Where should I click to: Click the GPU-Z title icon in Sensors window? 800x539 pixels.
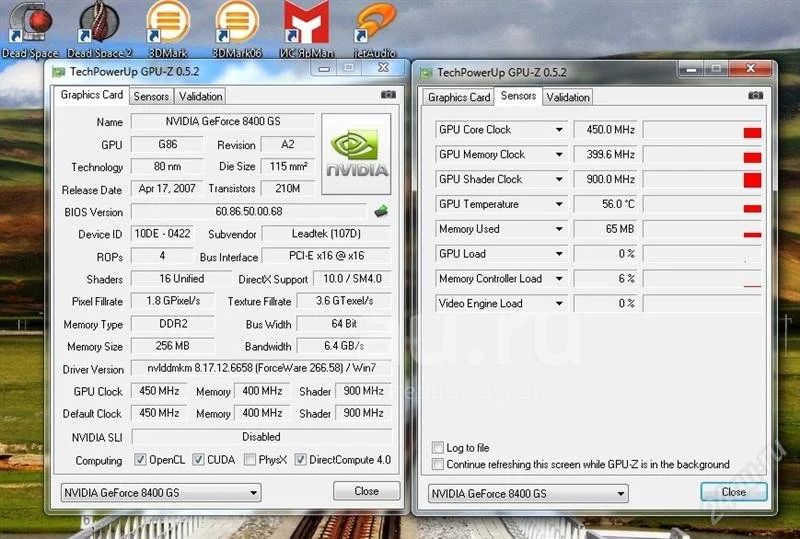click(x=426, y=73)
